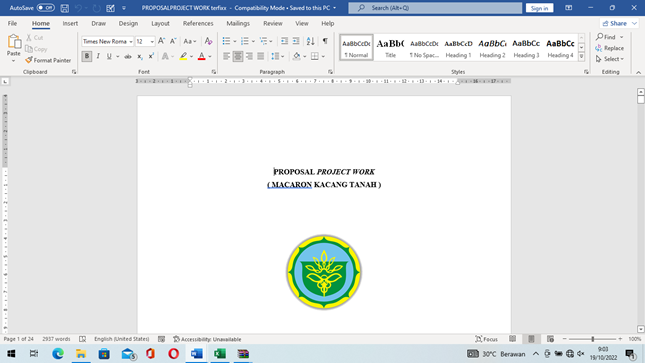Toggle Italic formatting button
Screen dimensions: 645x363
98,56
